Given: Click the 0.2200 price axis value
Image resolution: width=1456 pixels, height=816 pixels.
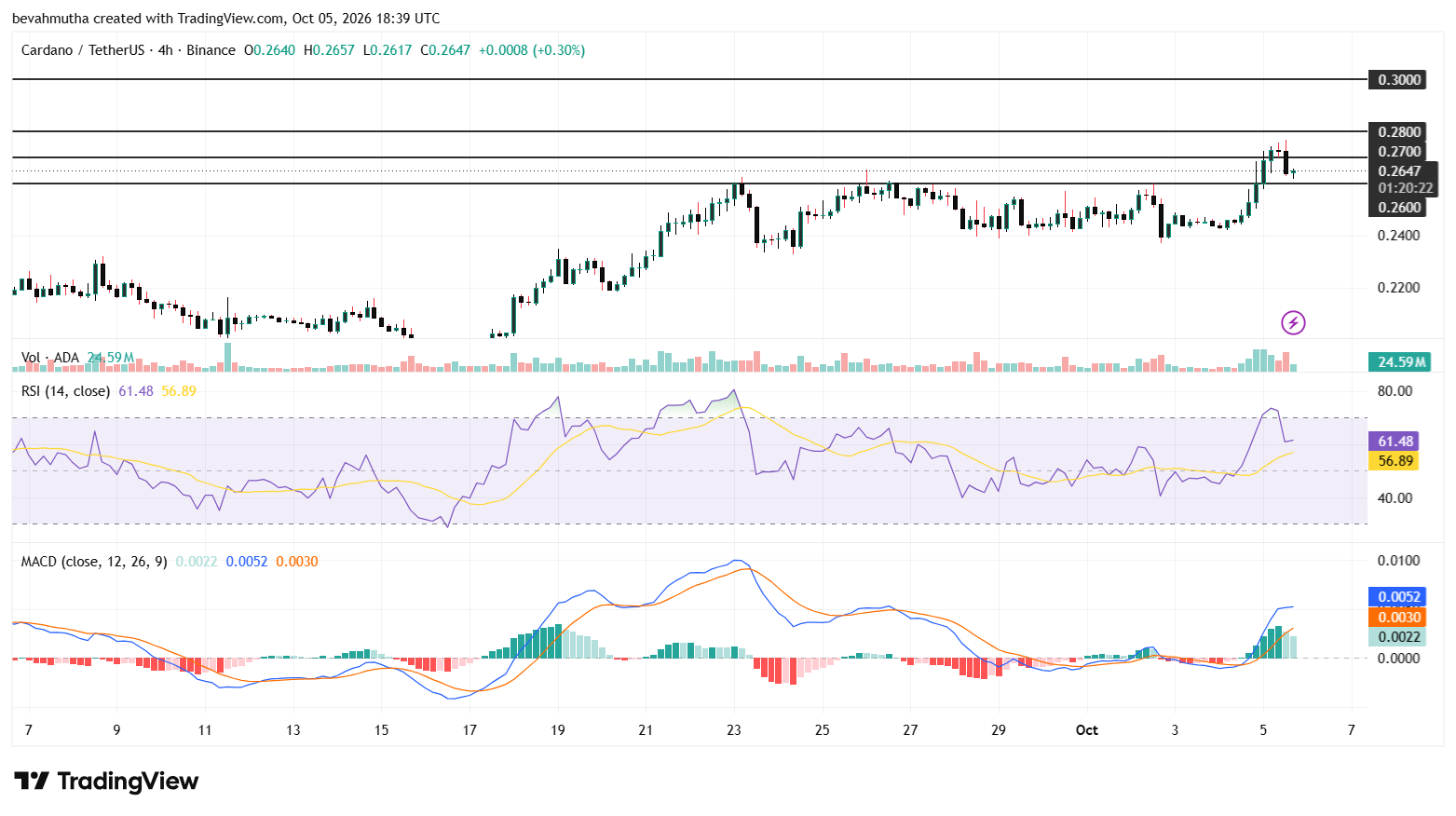Looking at the screenshot, I should [1399, 288].
